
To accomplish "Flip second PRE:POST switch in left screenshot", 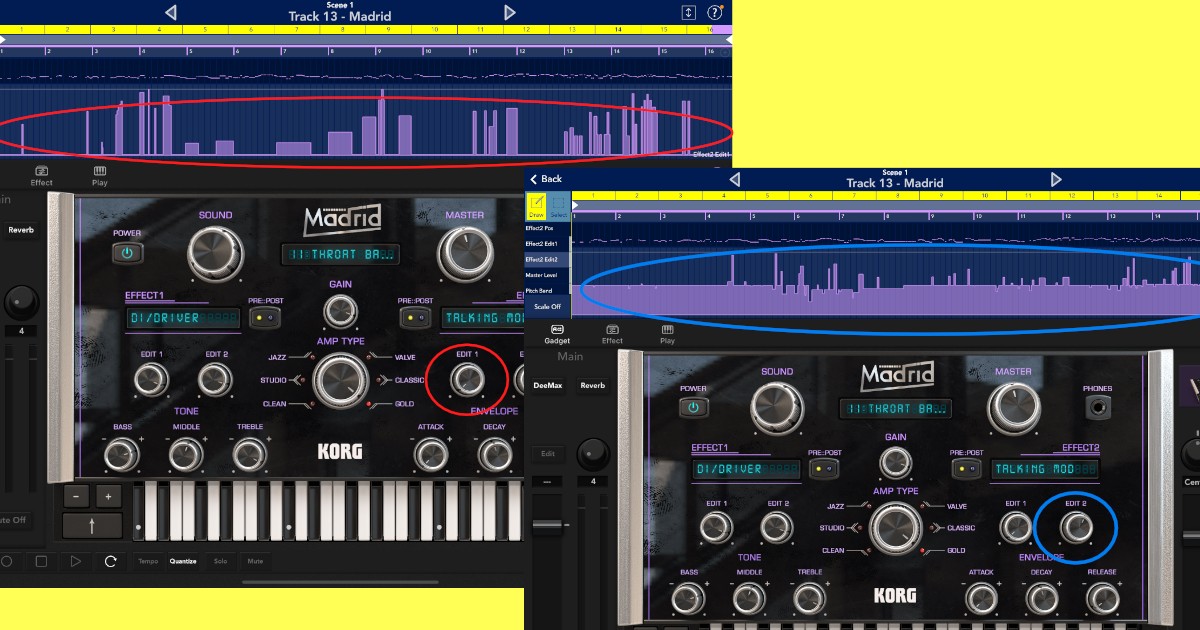I will 413,318.
